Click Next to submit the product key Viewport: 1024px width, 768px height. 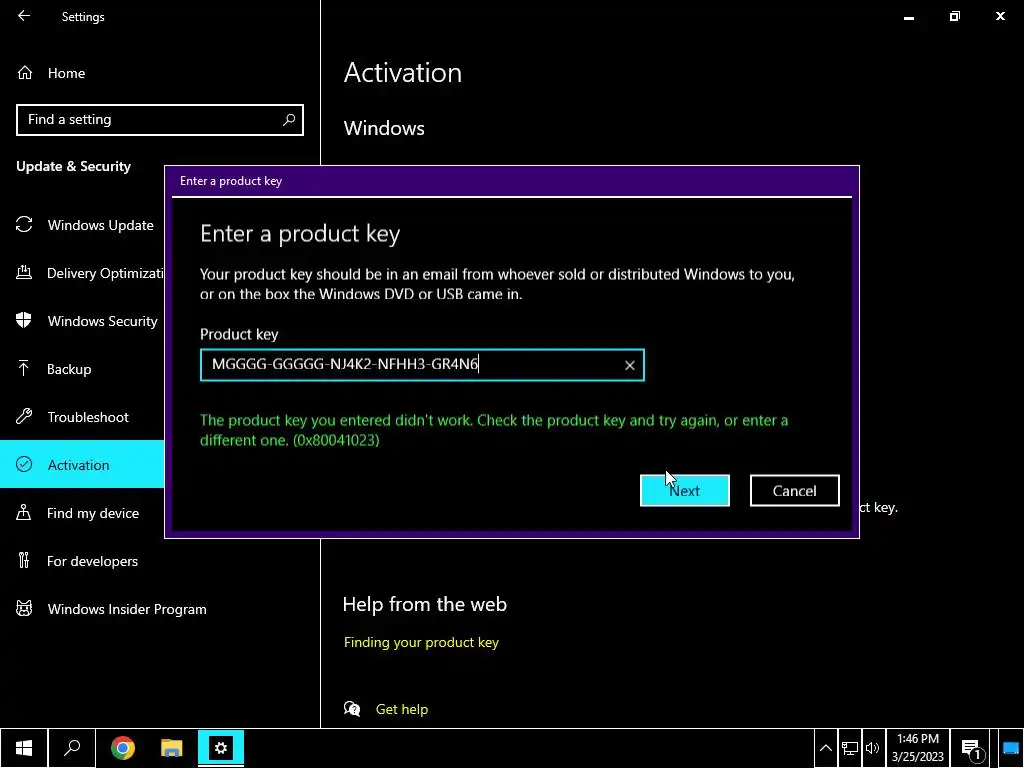(x=684, y=490)
